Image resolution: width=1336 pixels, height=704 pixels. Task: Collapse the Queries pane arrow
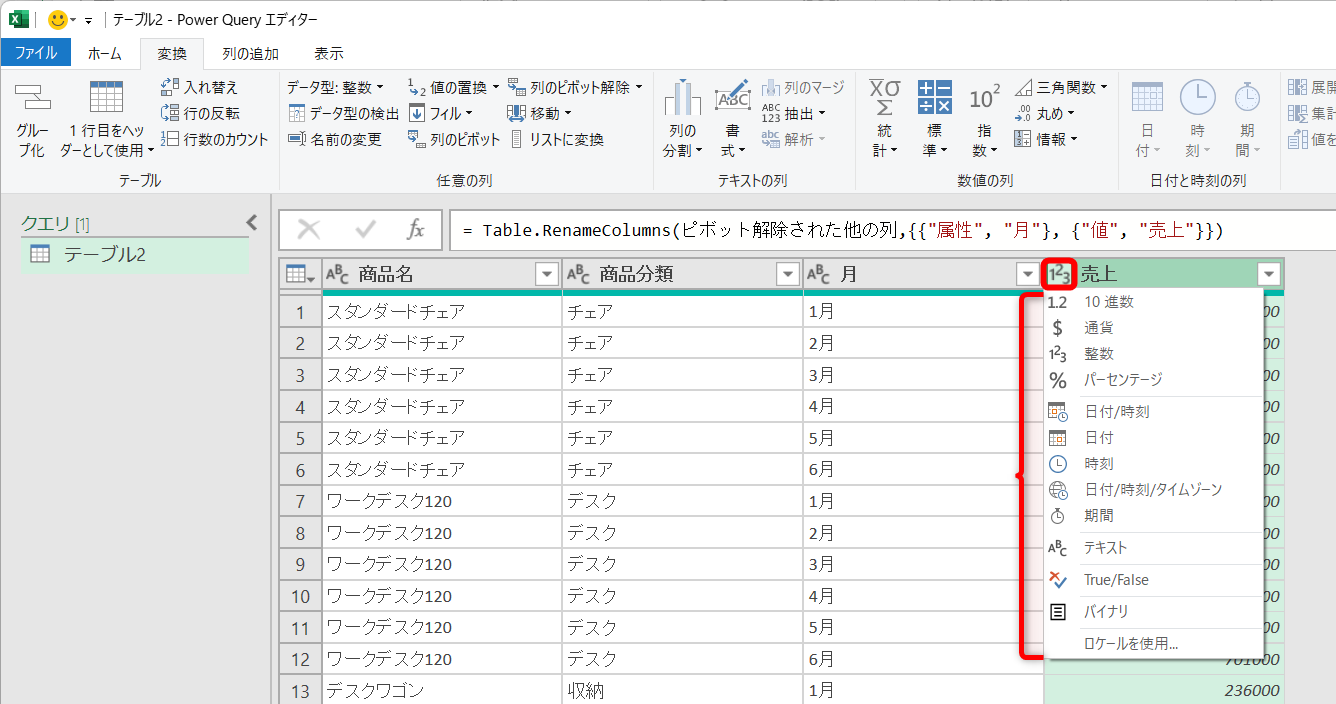pyautogui.click(x=252, y=223)
